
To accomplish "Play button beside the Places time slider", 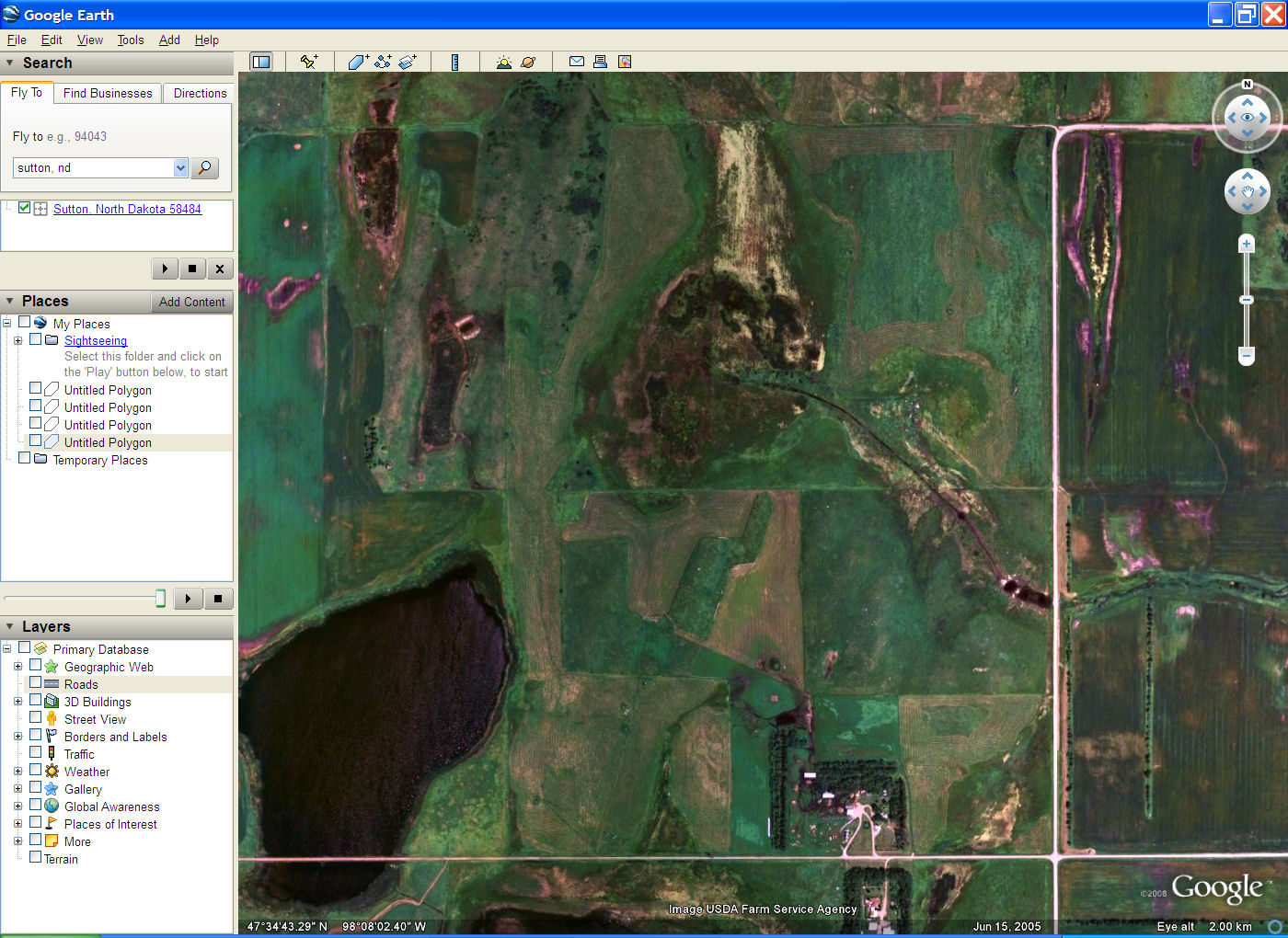I will [x=188, y=599].
